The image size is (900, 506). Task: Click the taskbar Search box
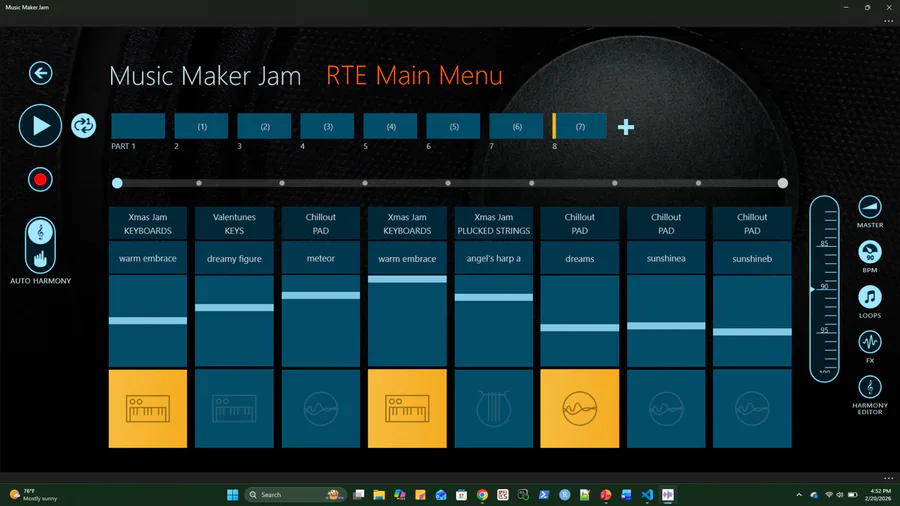tap(296, 495)
